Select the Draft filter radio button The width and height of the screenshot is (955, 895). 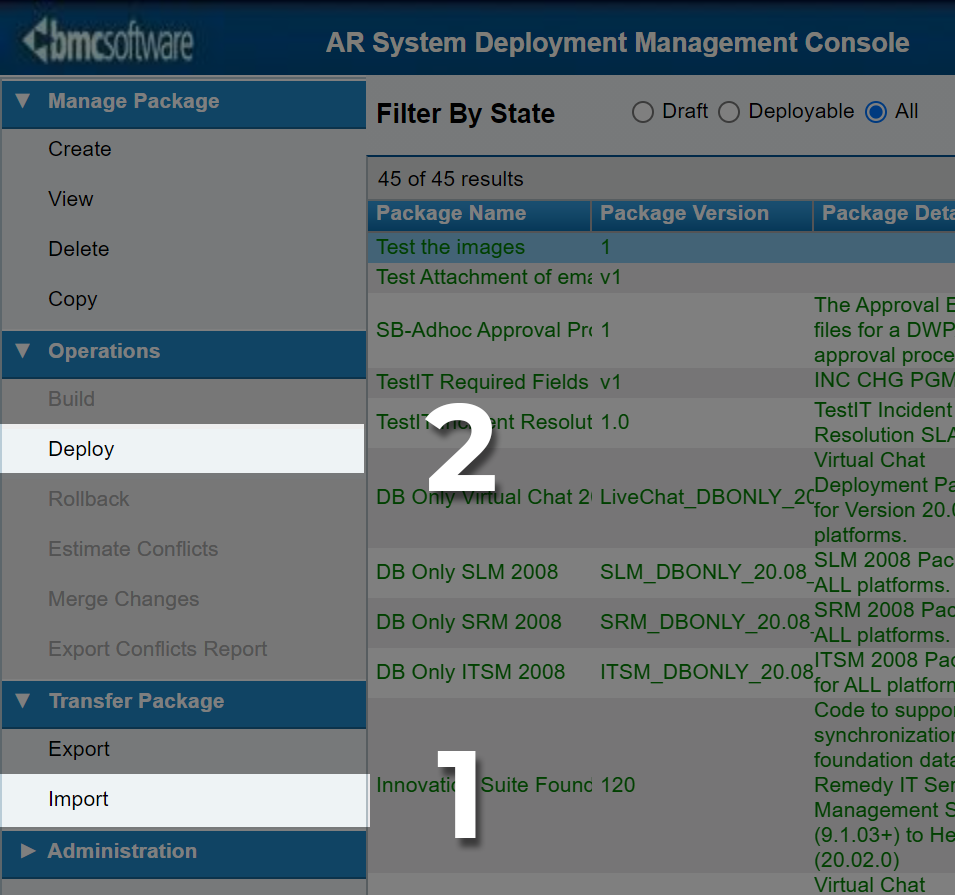tap(643, 112)
